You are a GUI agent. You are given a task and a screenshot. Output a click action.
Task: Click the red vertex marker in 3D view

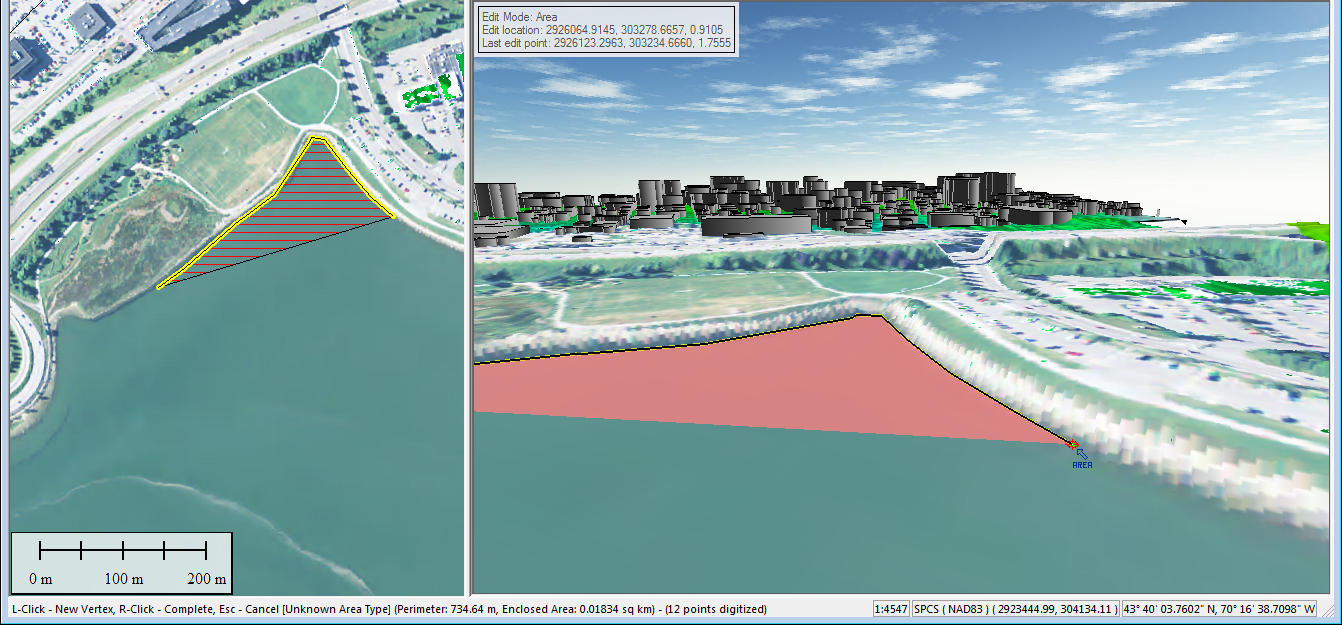coord(1071,444)
